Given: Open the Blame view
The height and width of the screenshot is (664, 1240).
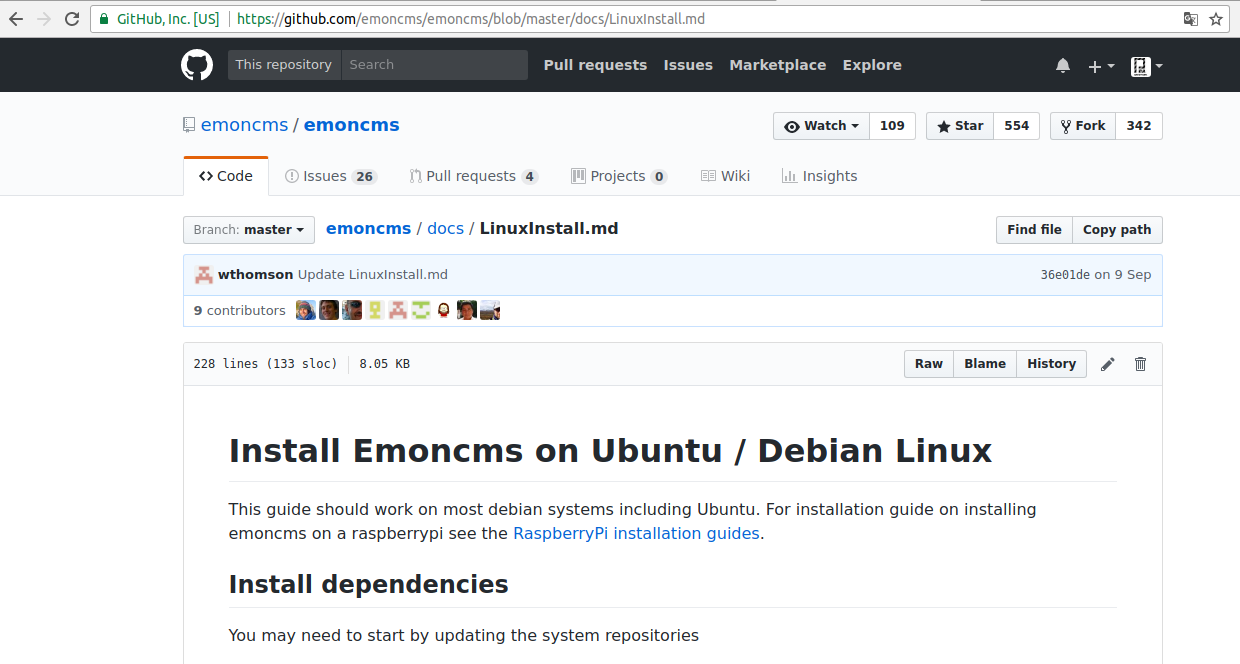Looking at the screenshot, I should pos(985,364).
